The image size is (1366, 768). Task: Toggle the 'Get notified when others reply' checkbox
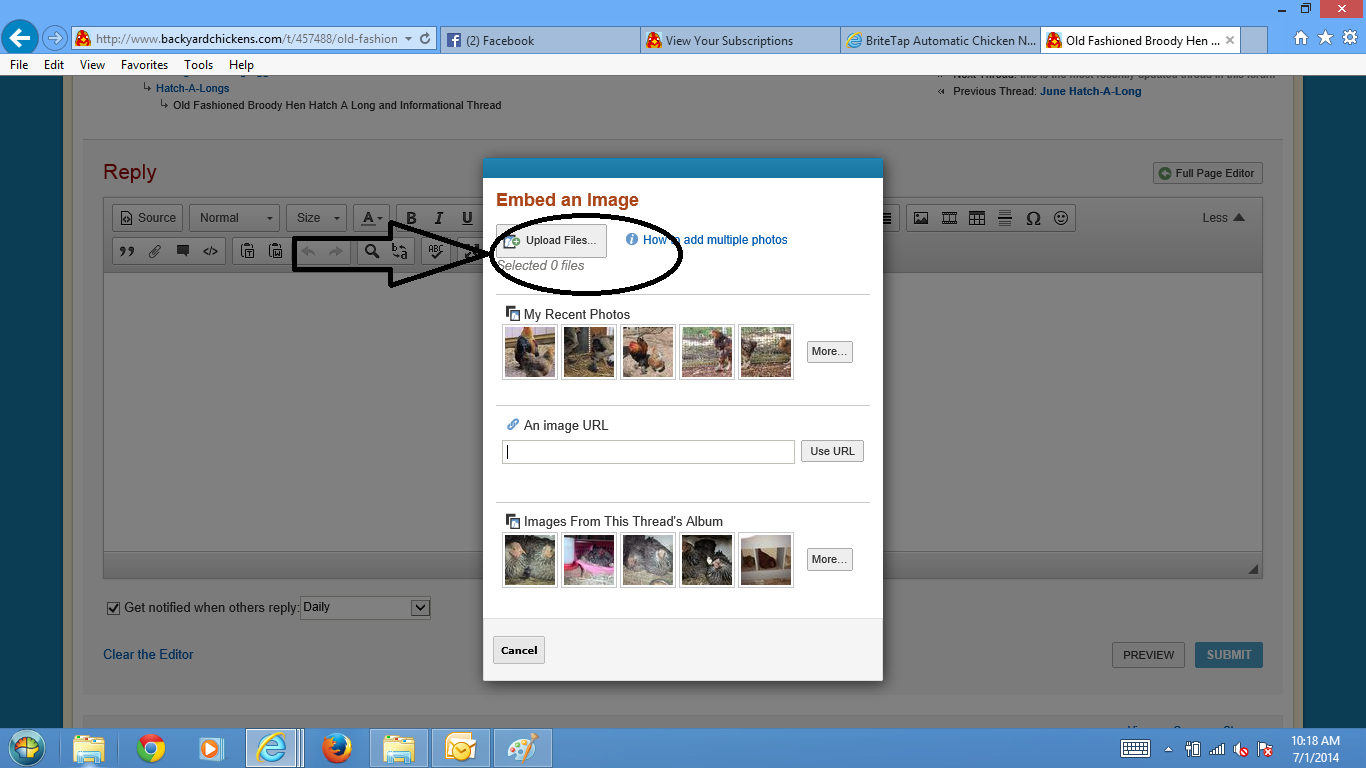(x=114, y=607)
